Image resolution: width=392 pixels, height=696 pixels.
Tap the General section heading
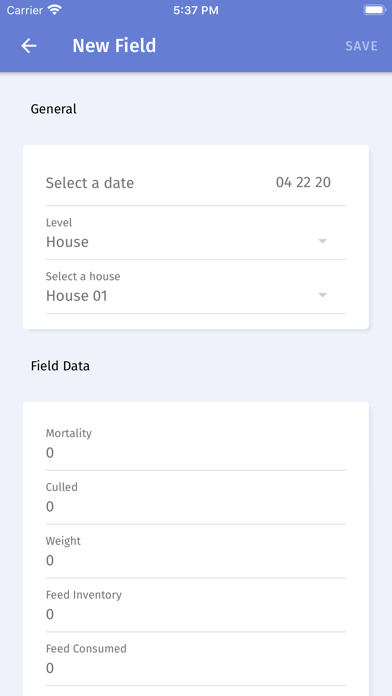tap(54, 109)
